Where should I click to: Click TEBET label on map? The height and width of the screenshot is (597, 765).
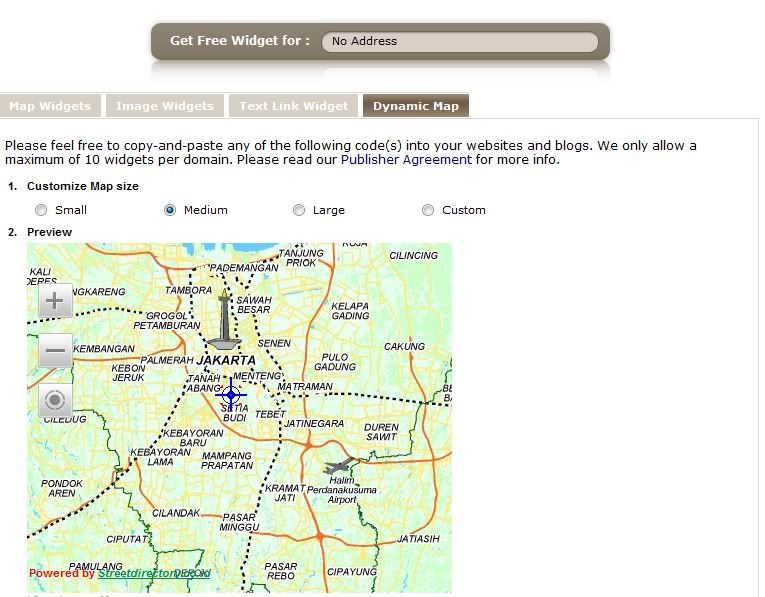[270, 414]
